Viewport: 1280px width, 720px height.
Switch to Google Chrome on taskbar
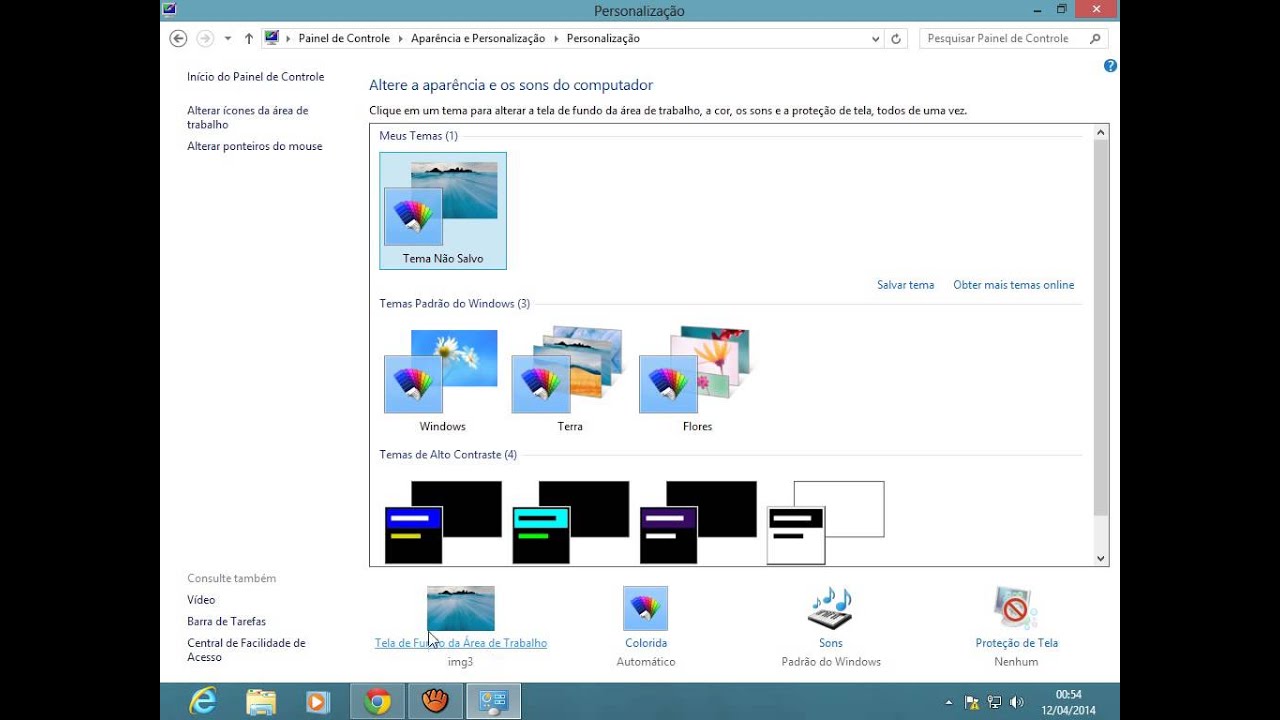377,701
